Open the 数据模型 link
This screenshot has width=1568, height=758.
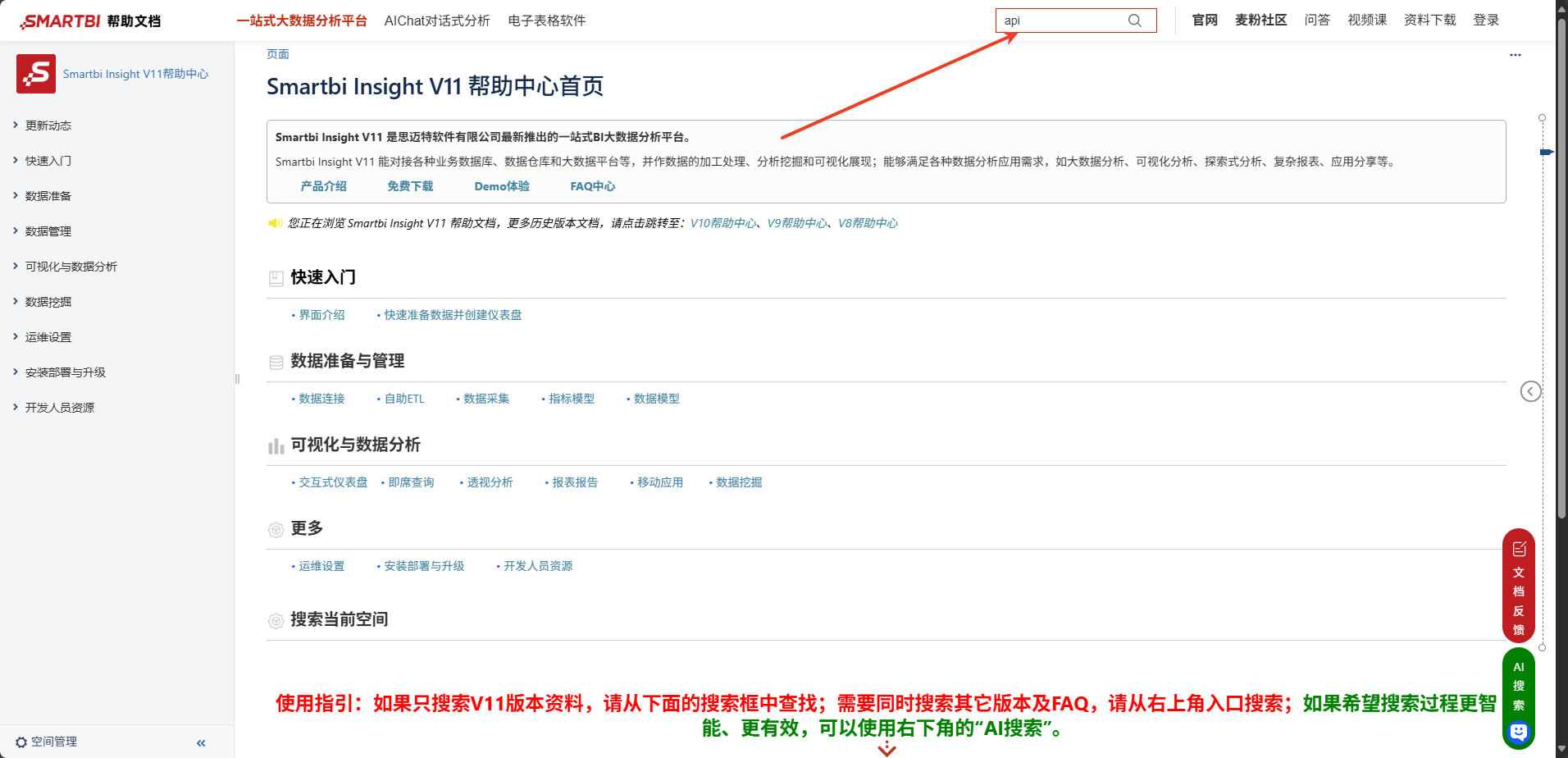[x=657, y=399]
